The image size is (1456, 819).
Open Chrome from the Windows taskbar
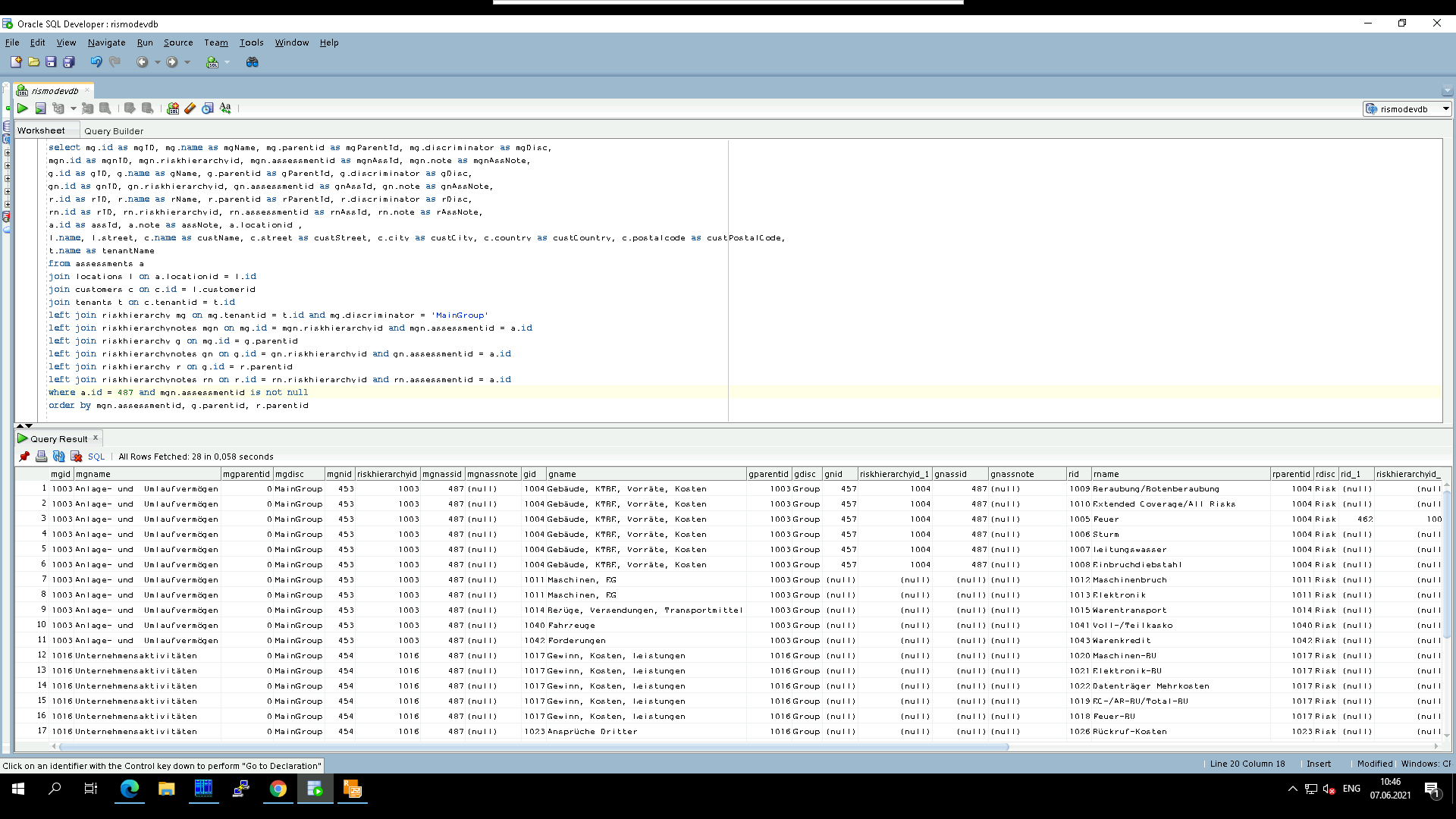point(278,789)
